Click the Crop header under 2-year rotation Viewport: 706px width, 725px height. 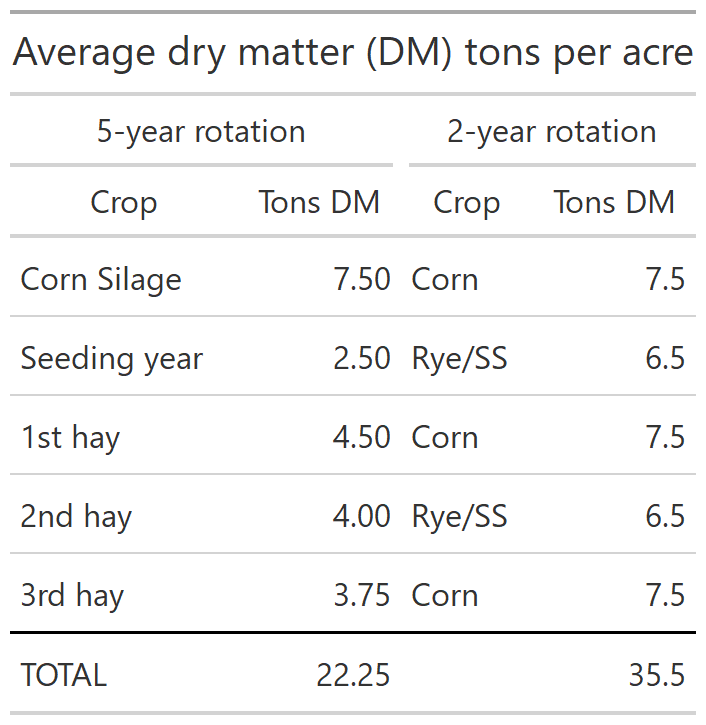point(466,203)
